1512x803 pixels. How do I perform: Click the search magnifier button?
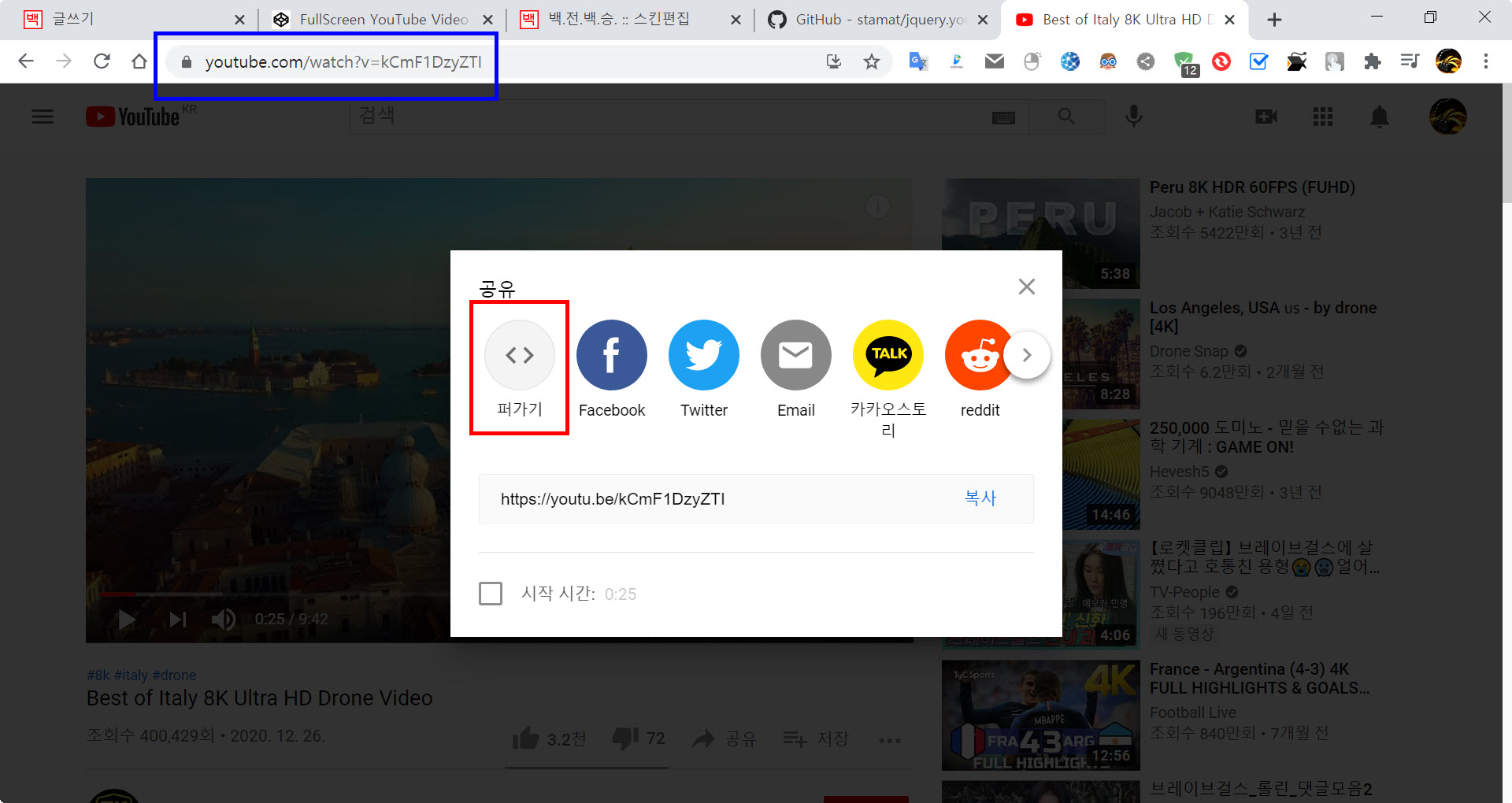click(1066, 117)
